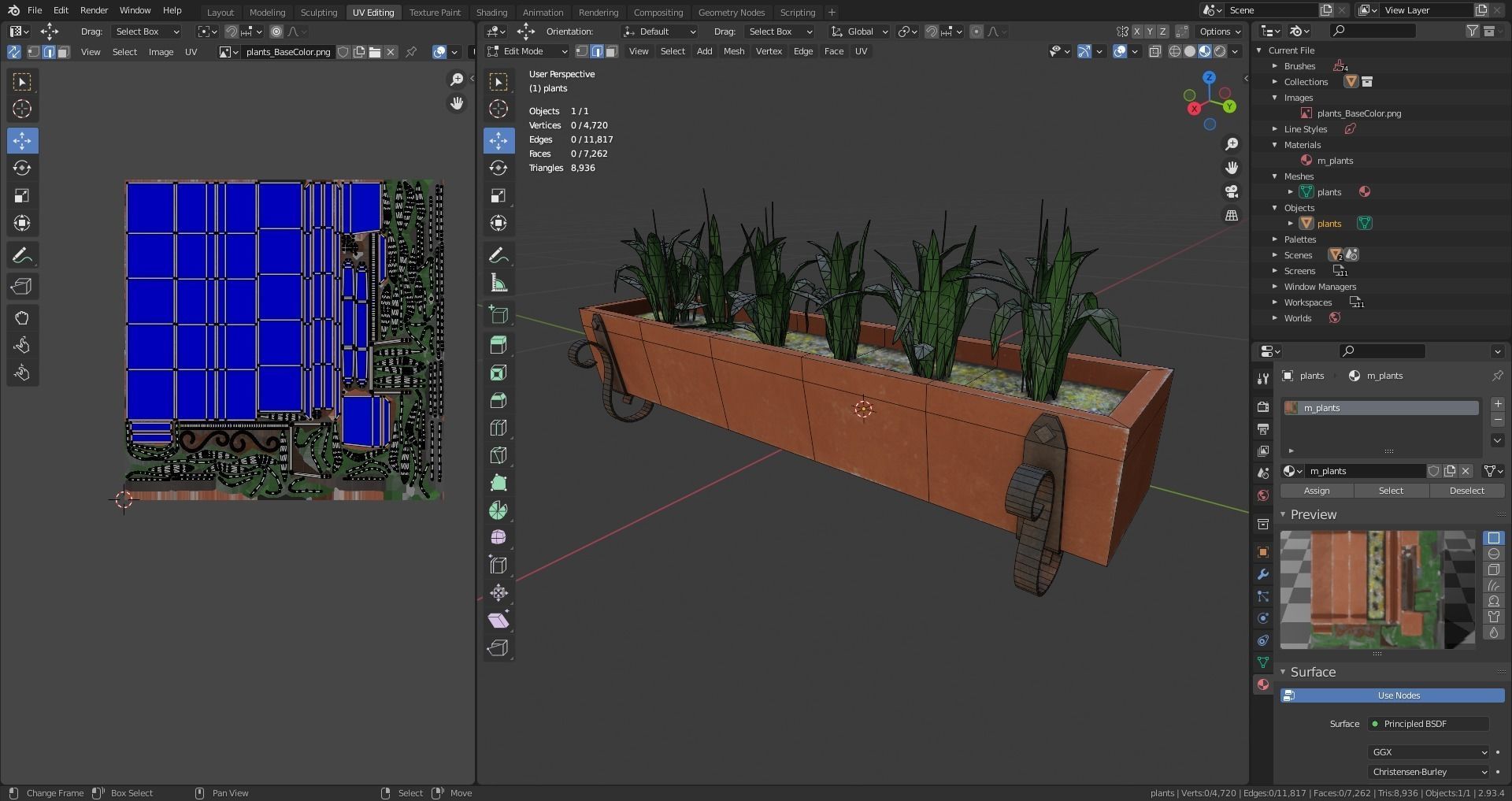Select the Rip Region tool
Screen dimensions: 1512x801
[498, 647]
